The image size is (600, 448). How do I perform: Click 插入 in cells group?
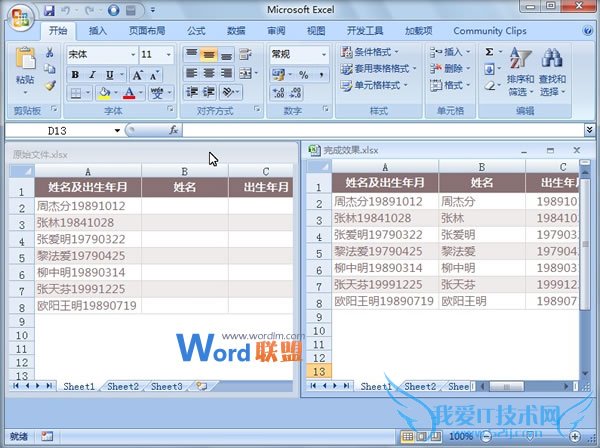[450, 52]
